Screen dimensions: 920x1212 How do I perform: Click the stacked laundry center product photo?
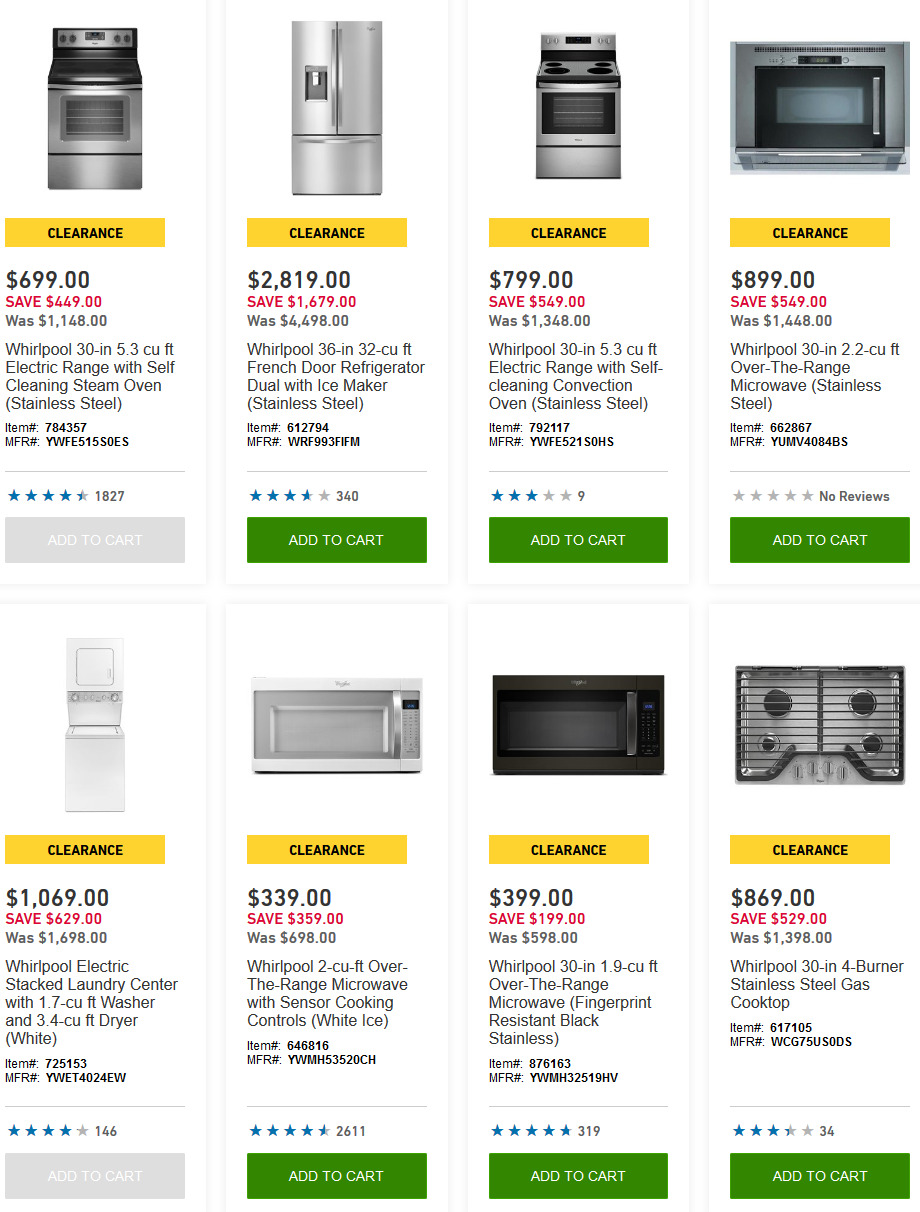pyautogui.click(x=95, y=724)
